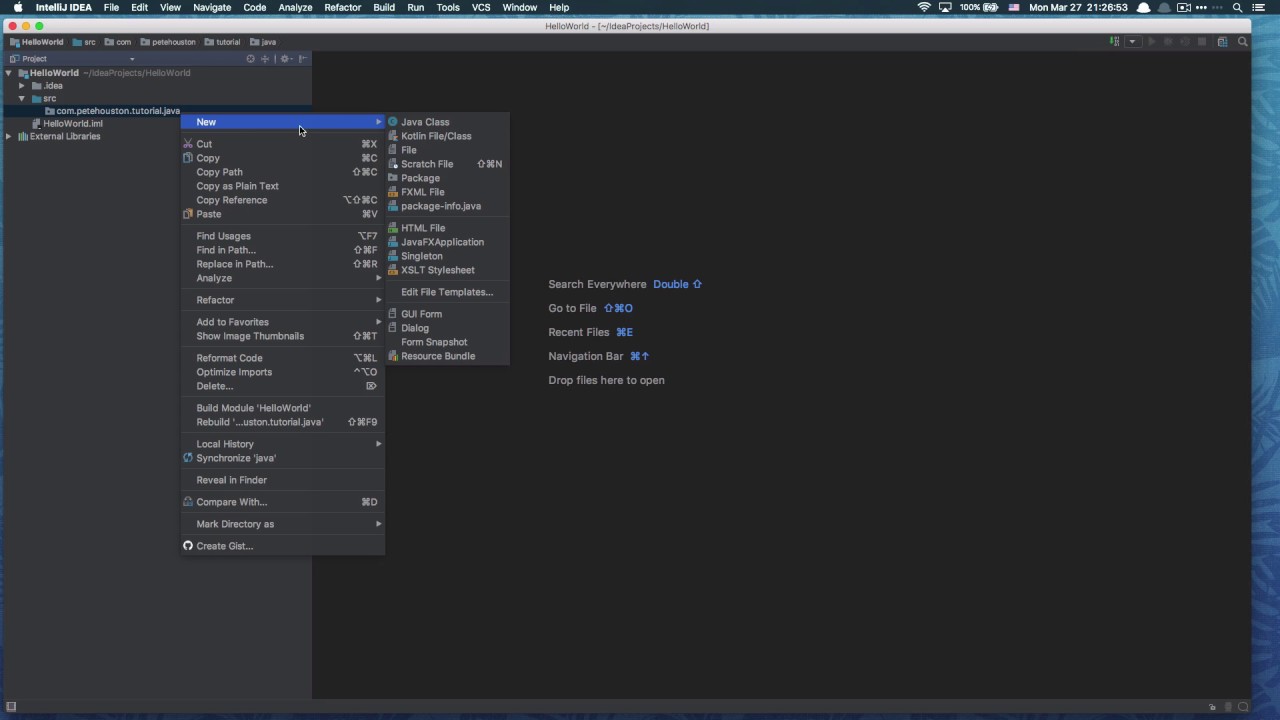Viewport: 1280px width, 720px height.
Task: Select the Singleton template
Action: tap(447, 256)
